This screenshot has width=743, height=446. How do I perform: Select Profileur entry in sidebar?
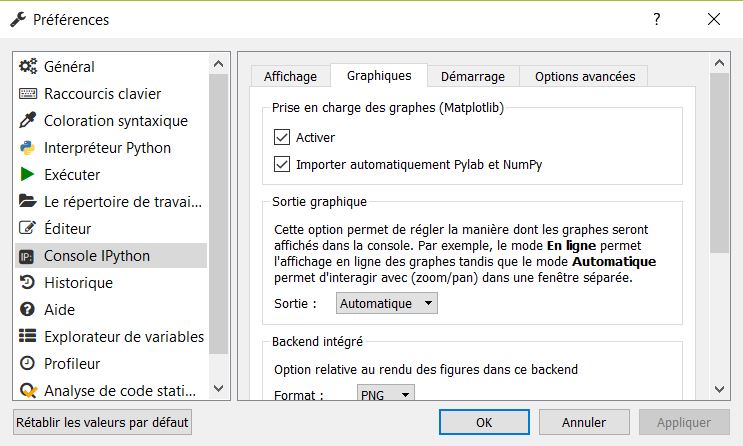[x=111, y=364]
